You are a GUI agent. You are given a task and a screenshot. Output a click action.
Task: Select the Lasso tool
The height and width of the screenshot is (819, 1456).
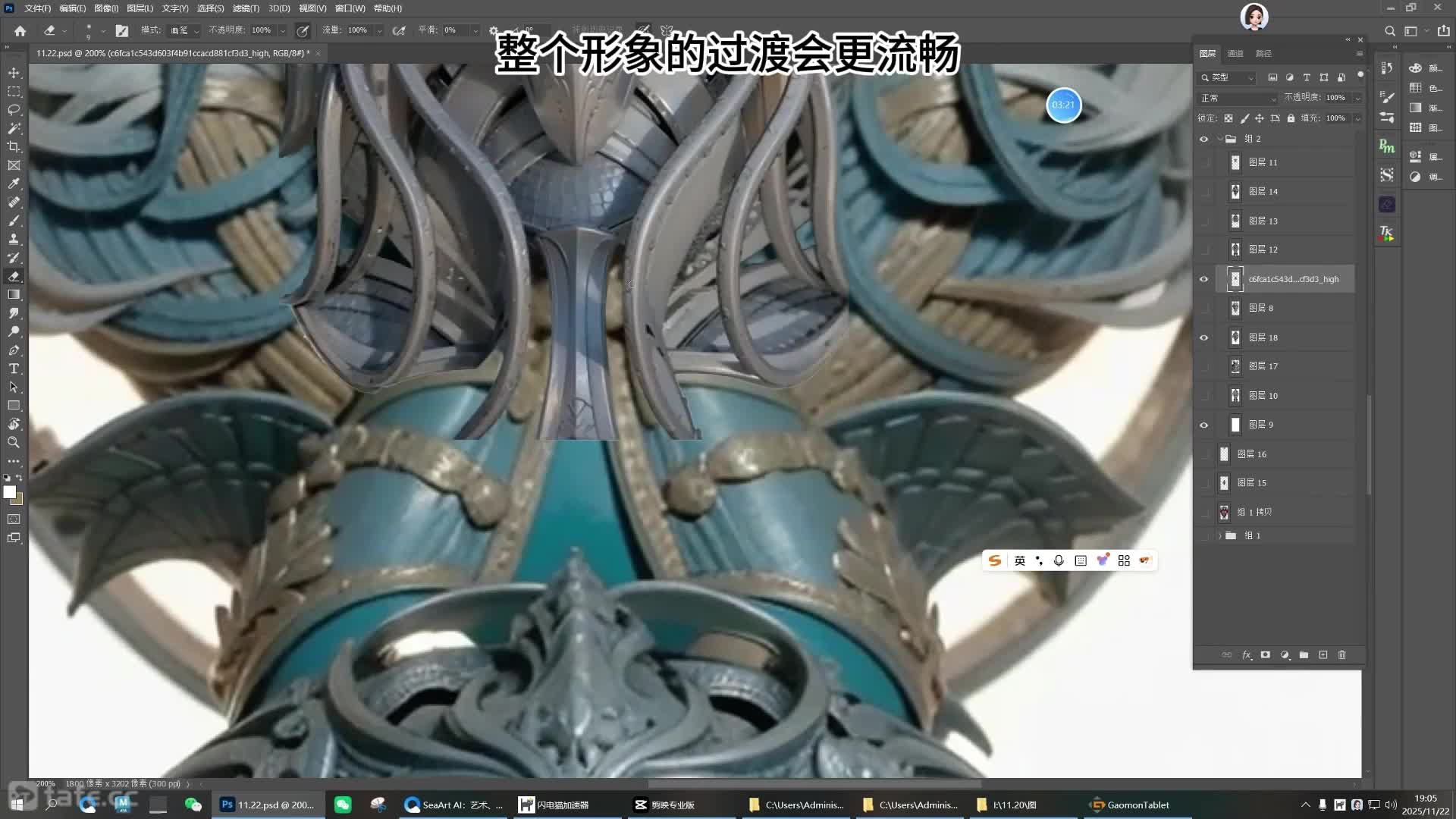click(x=14, y=110)
